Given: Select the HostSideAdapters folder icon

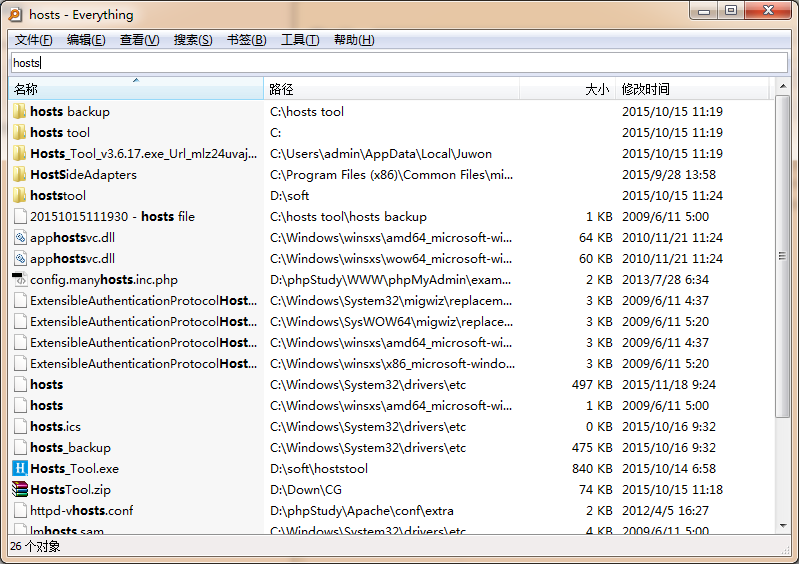Looking at the screenshot, I should (20, 175).
